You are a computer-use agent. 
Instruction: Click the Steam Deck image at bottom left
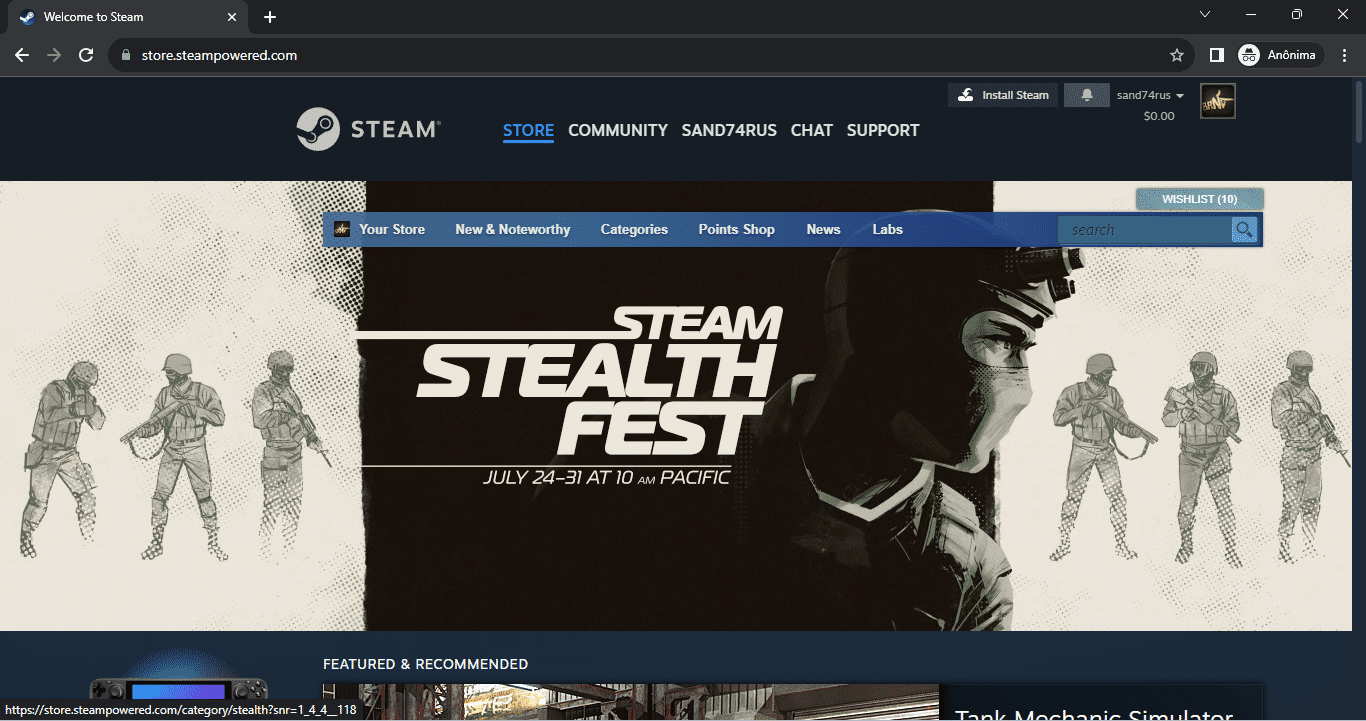(x=180, y=690)
